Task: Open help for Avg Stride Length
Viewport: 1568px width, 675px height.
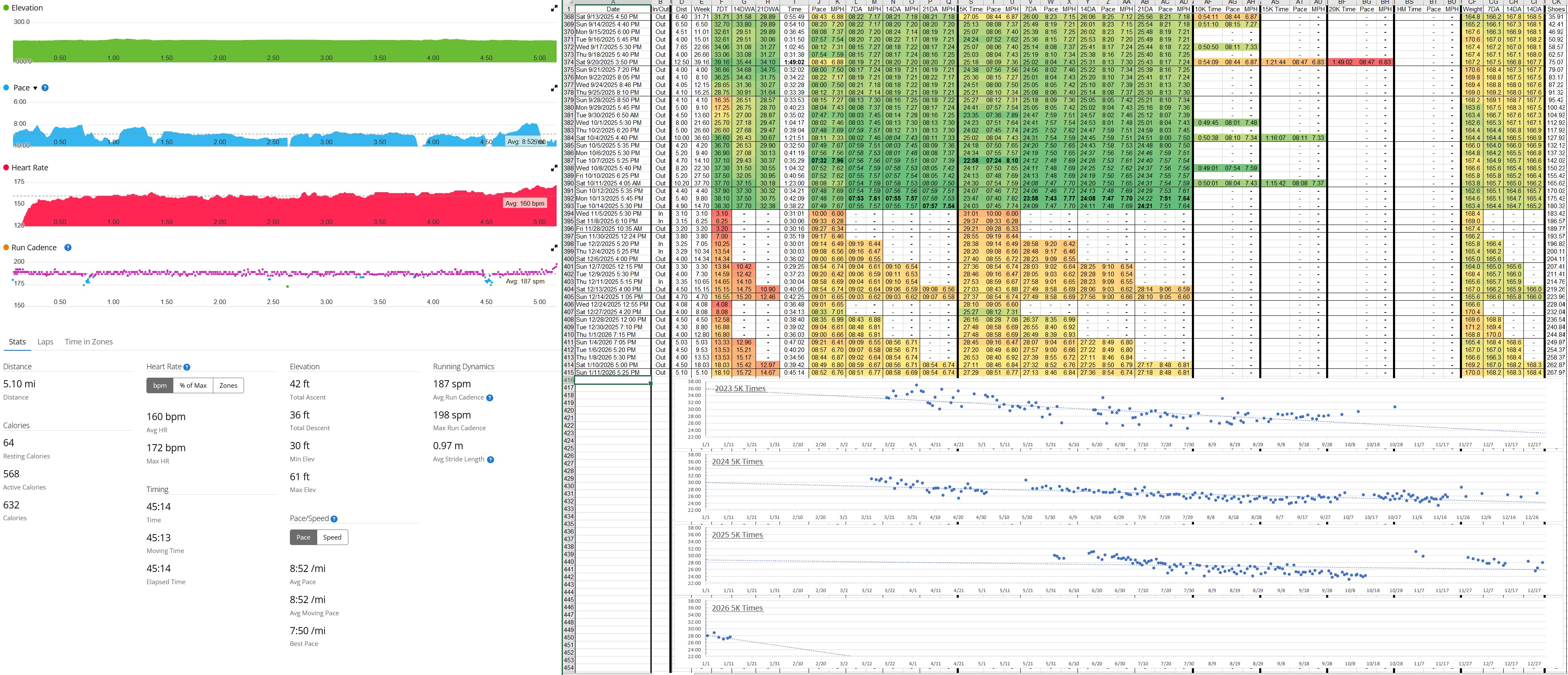Action: point(491,460)
